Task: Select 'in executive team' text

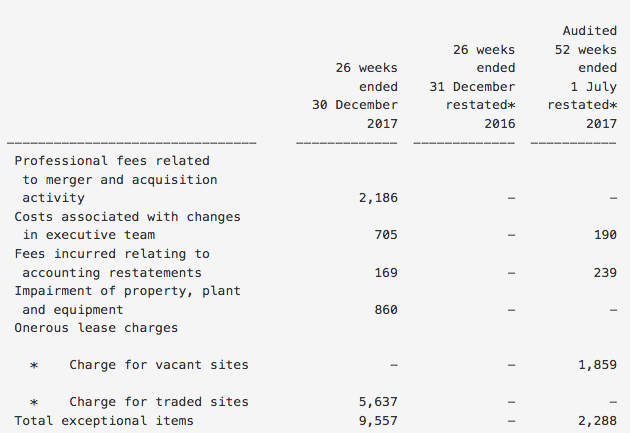Action: 88,235
